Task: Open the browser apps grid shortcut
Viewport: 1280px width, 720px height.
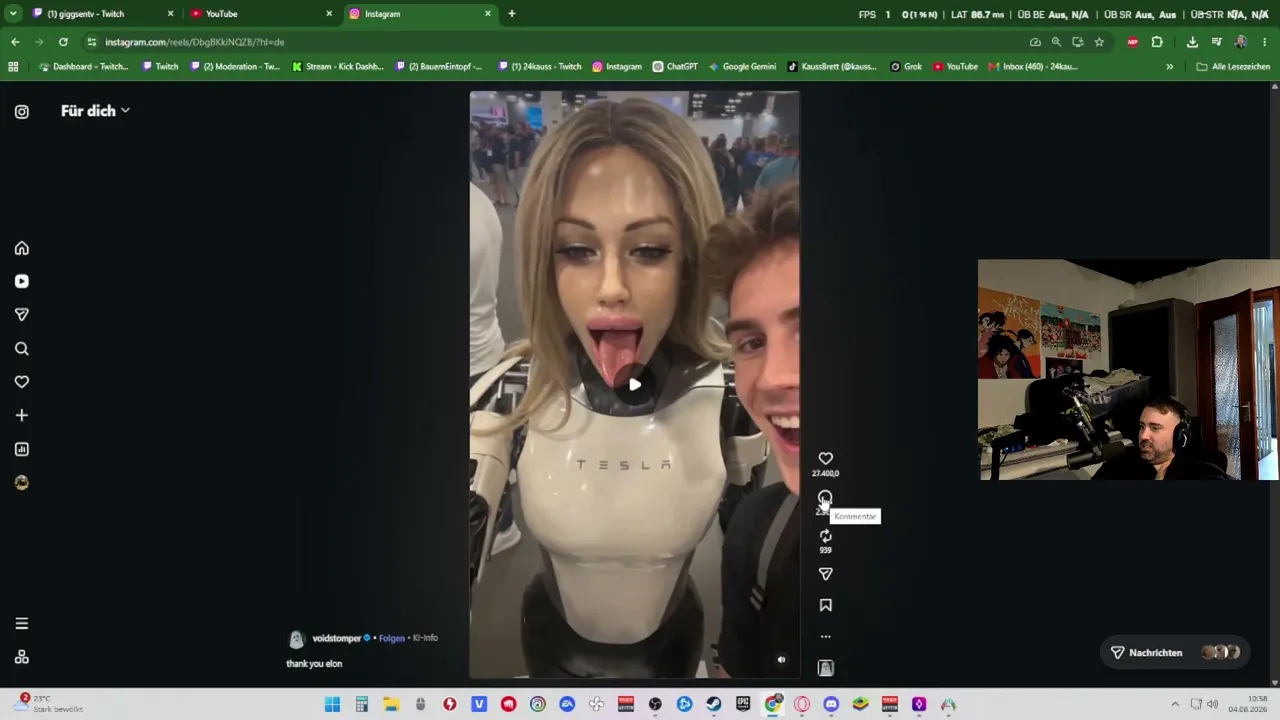Action: (13, 67)
